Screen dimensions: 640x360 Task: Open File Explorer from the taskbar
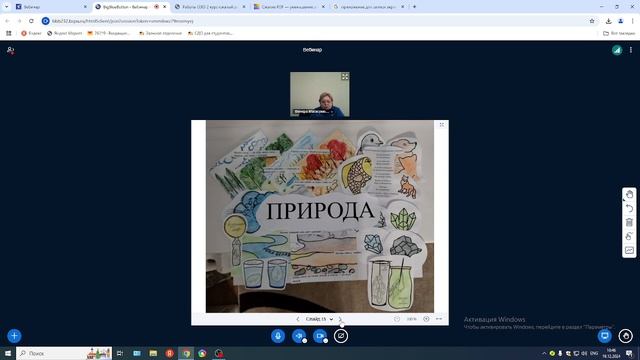153,353
